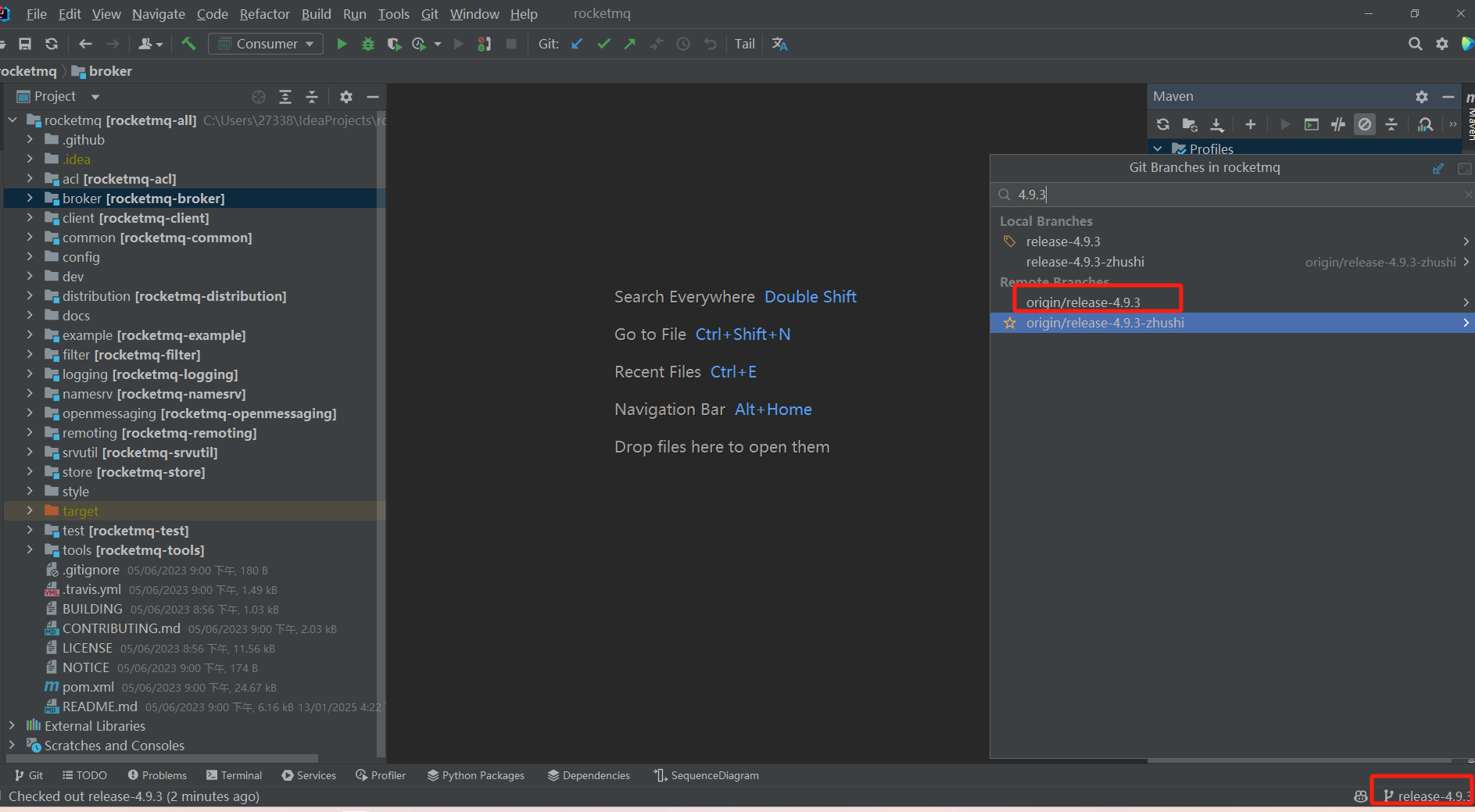Expand the store module node

click(30, 471)
